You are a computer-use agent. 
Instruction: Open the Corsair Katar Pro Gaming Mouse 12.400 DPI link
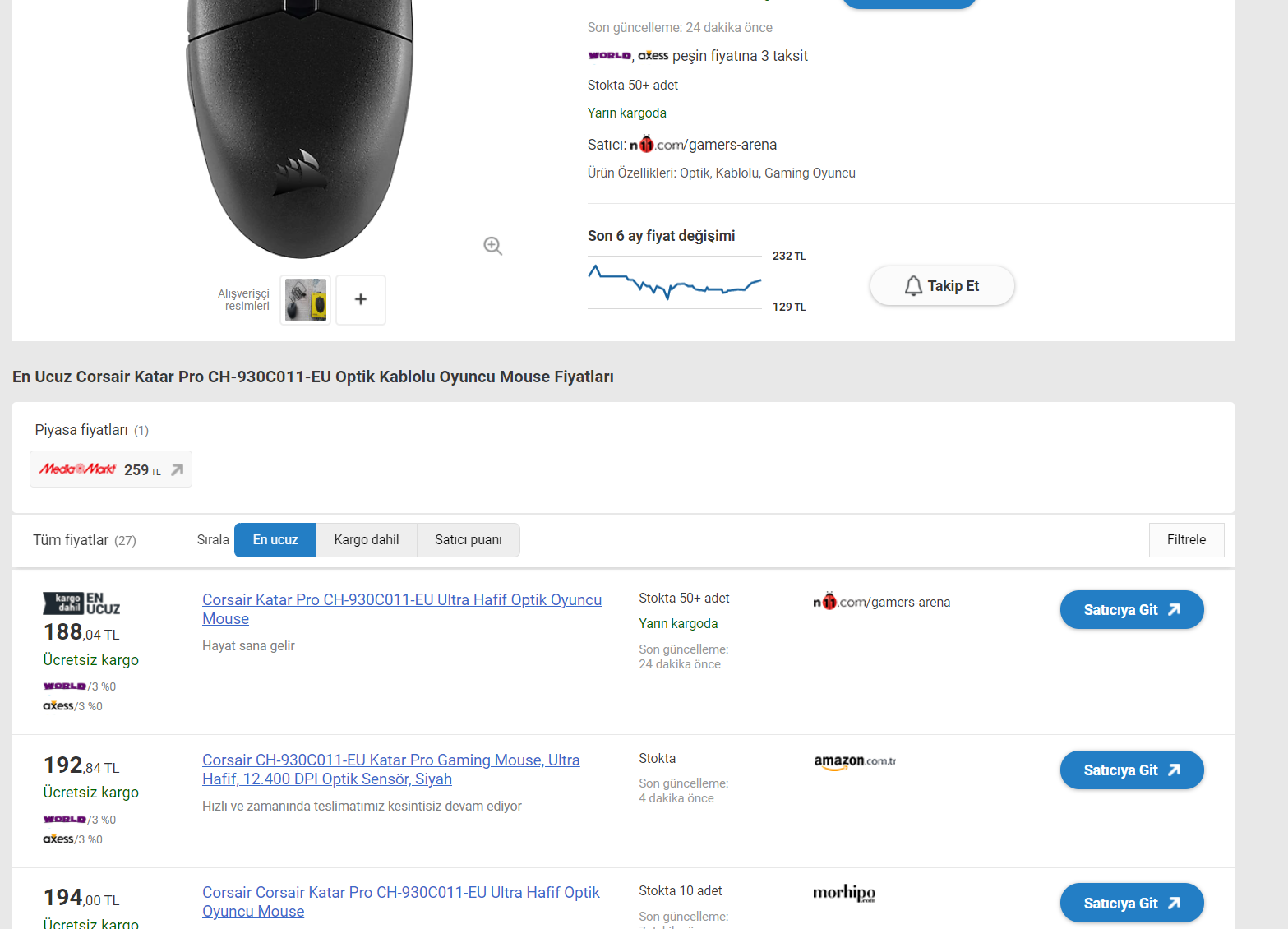pos(390,770)
